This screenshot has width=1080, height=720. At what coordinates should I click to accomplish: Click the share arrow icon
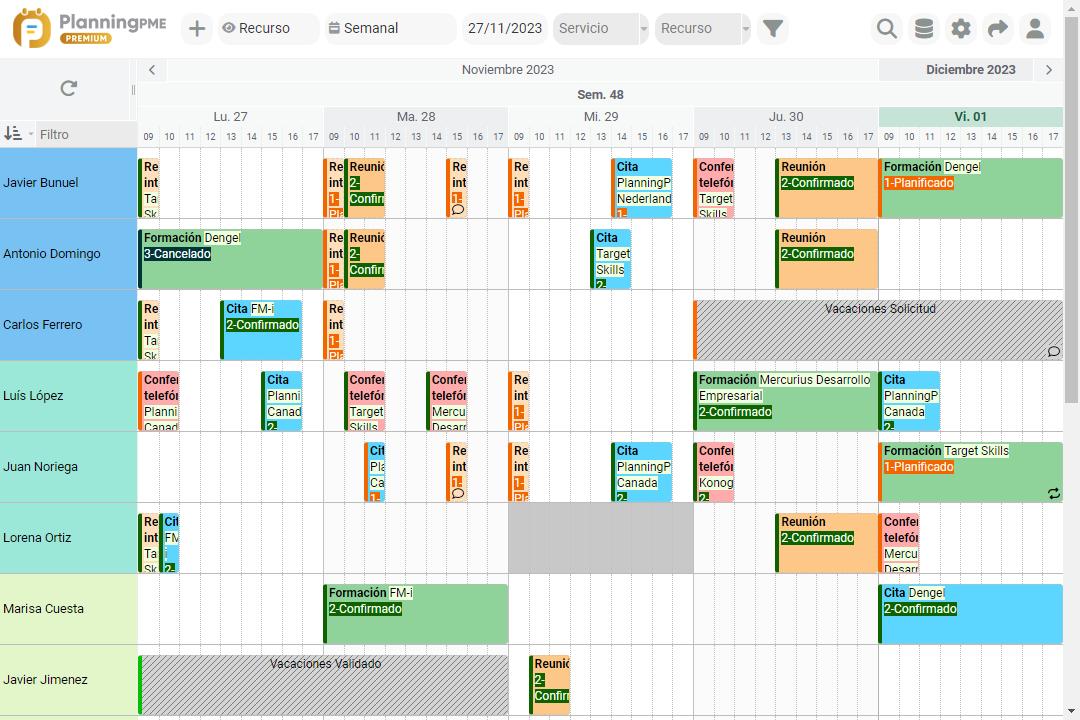pos(998,28)
